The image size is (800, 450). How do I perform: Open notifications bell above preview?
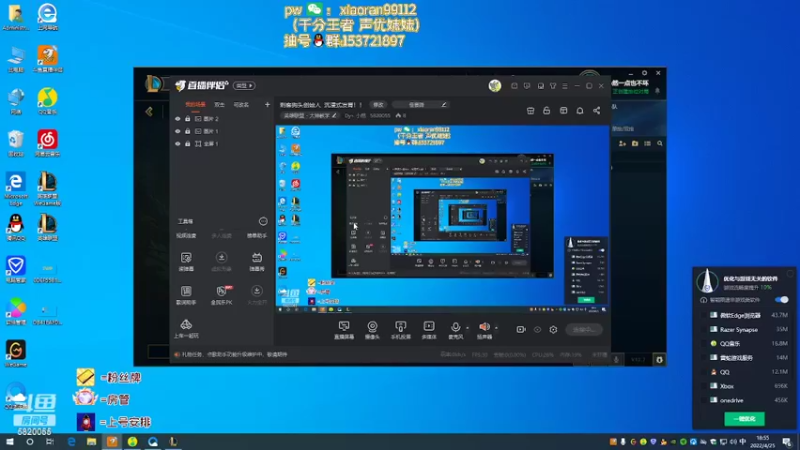click(x=580, y=111)
